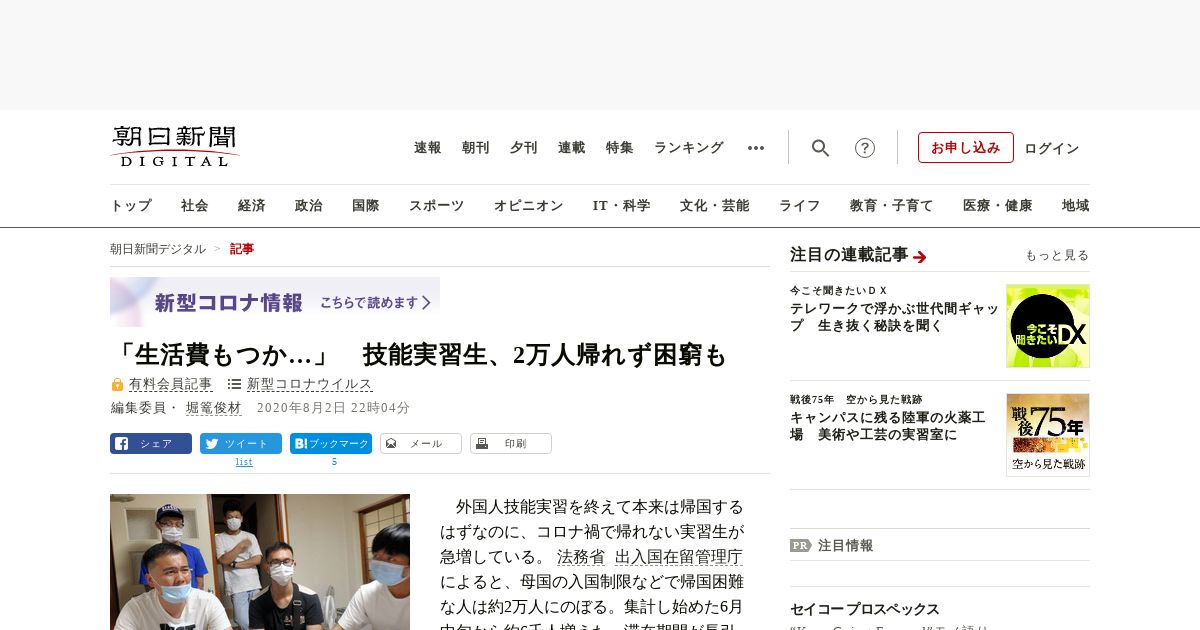Expand the three-dot more menu

click(756, 148)
